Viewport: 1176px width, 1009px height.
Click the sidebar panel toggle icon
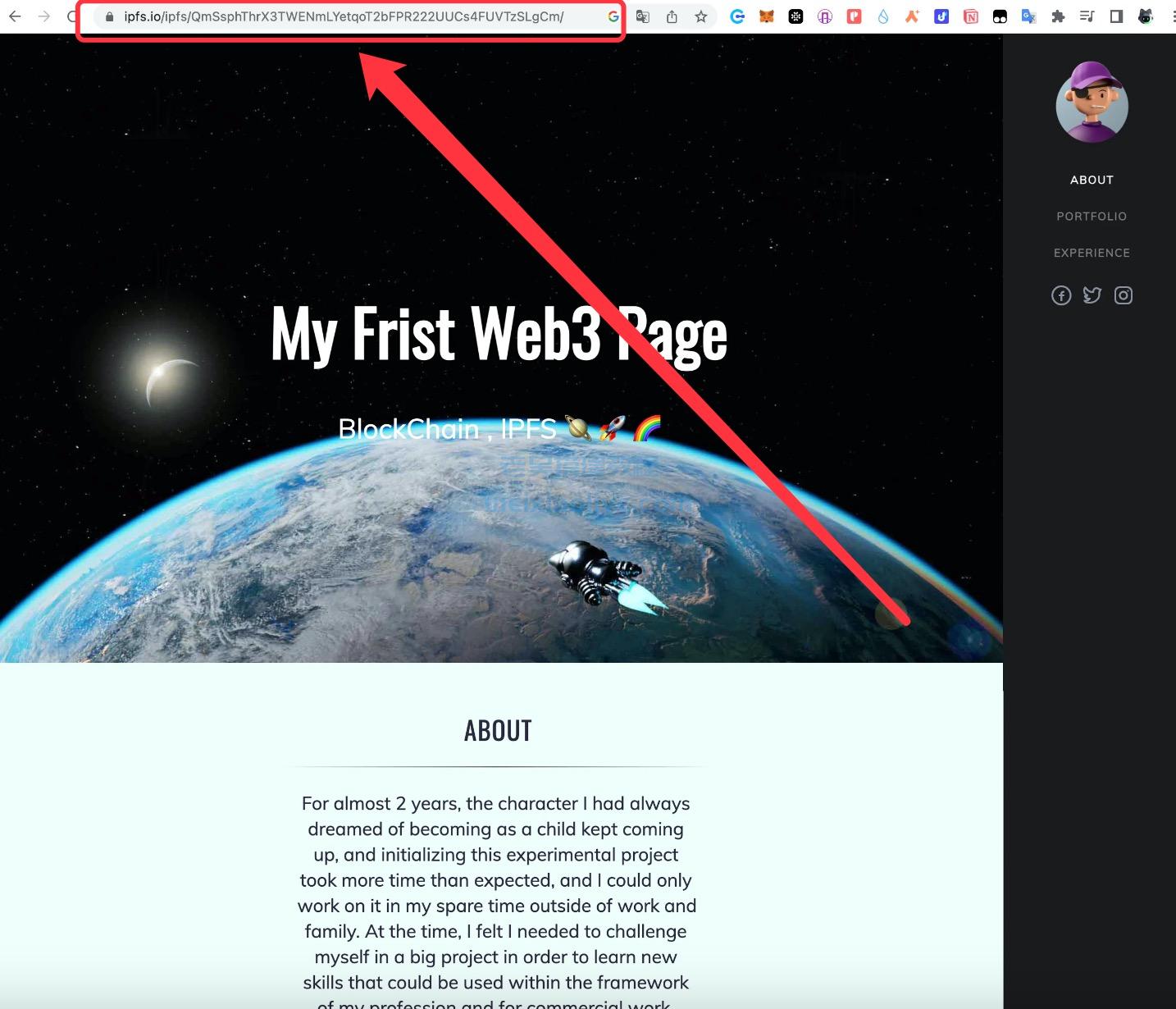coord(1115,16)
